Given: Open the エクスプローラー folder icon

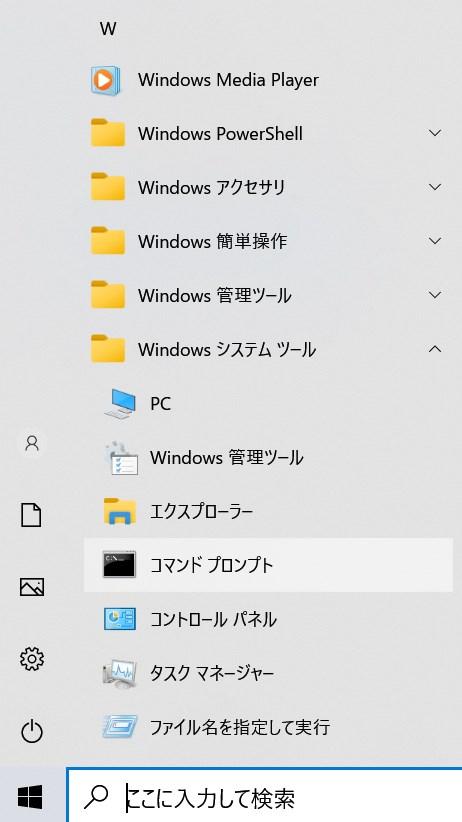Looking at the screenshot, I should click(x=120, y=512).
